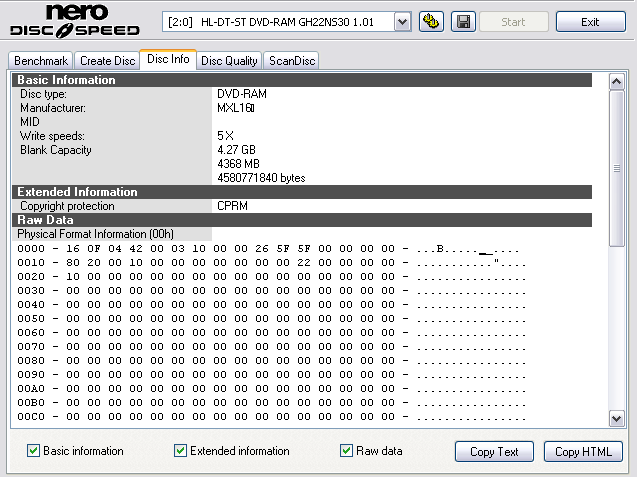
Task: Open the drive options icon
Action: (432, 22)
